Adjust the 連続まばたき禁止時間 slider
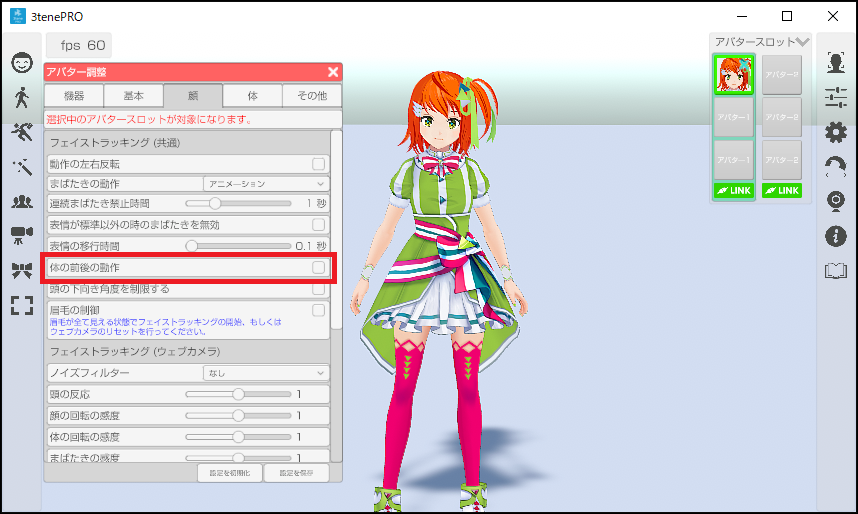This screenshot has width=858, height=514. [238, 203]
